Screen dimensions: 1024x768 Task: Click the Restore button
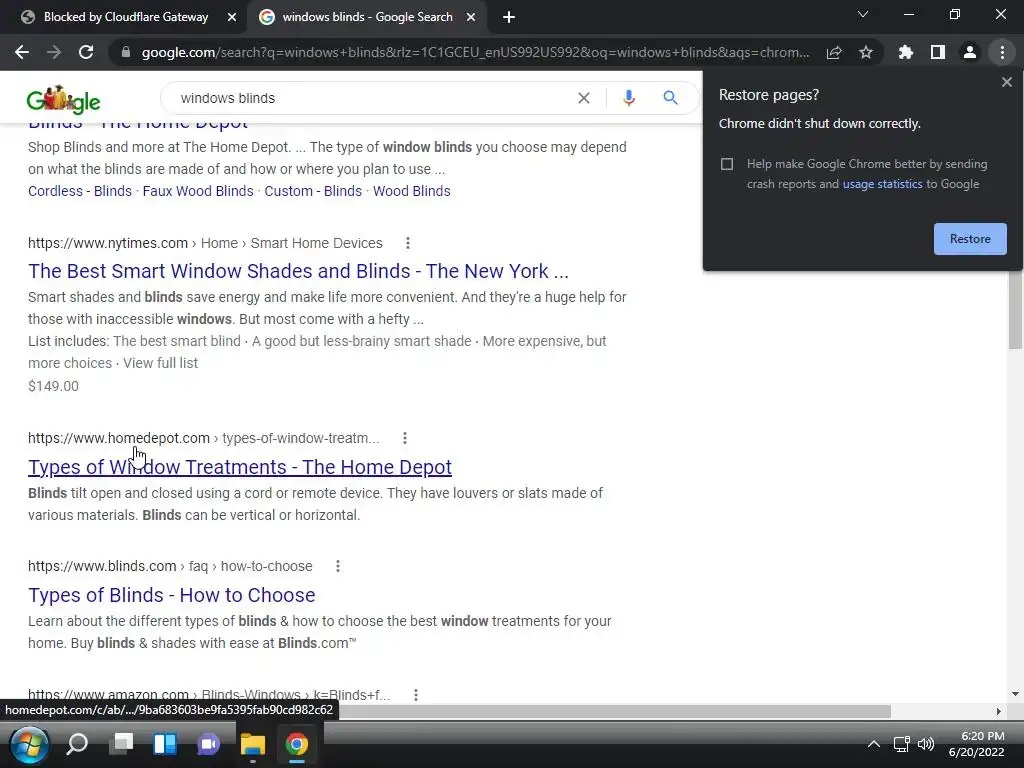pyautogui.click(x=970, y=239)
